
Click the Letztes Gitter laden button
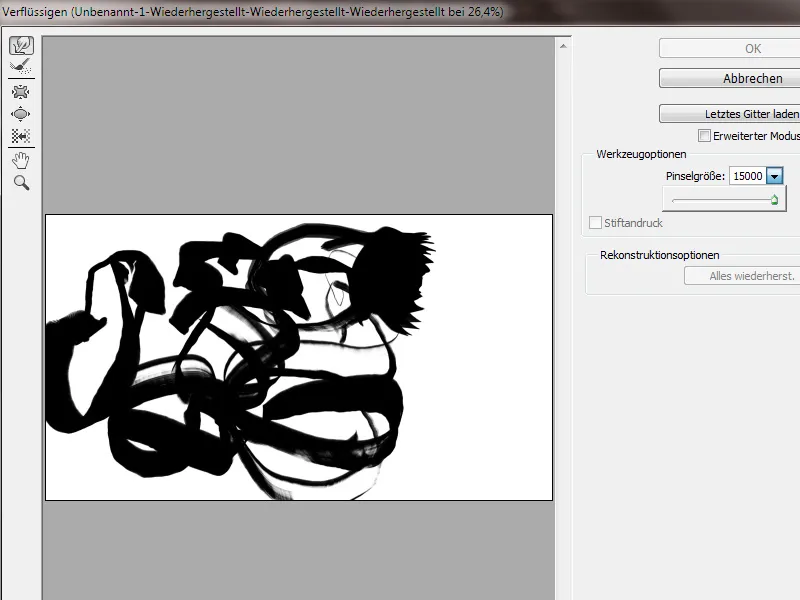coord(730,114)
